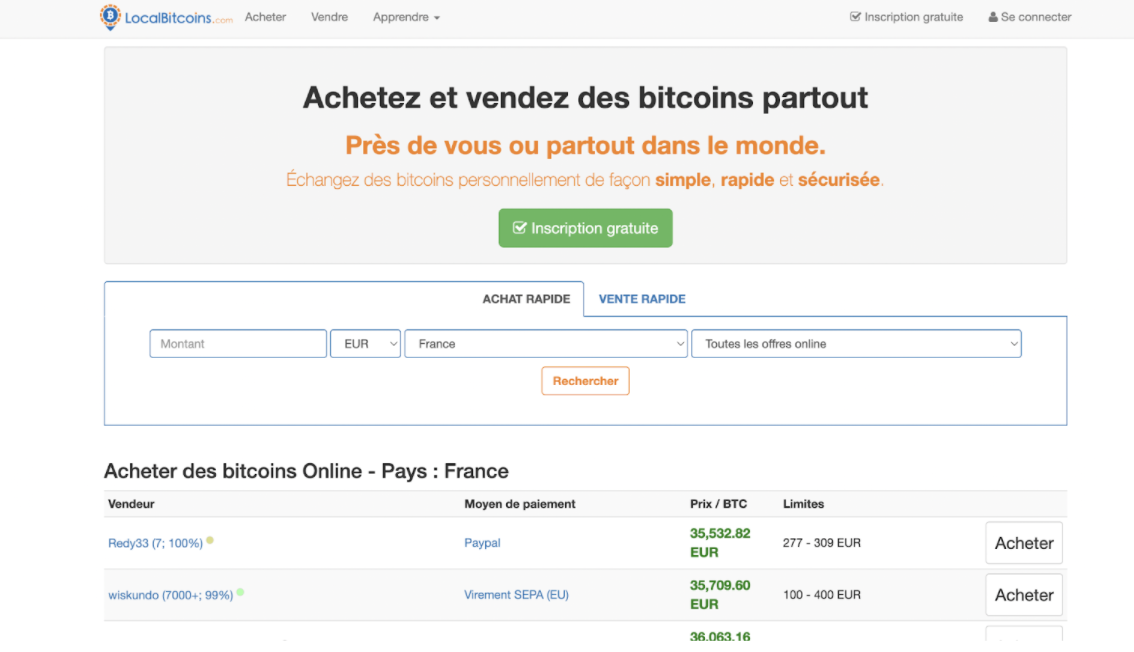The image size is (1134, 652).
Task: Click the Rechercher button
Action: coord(585,381)
